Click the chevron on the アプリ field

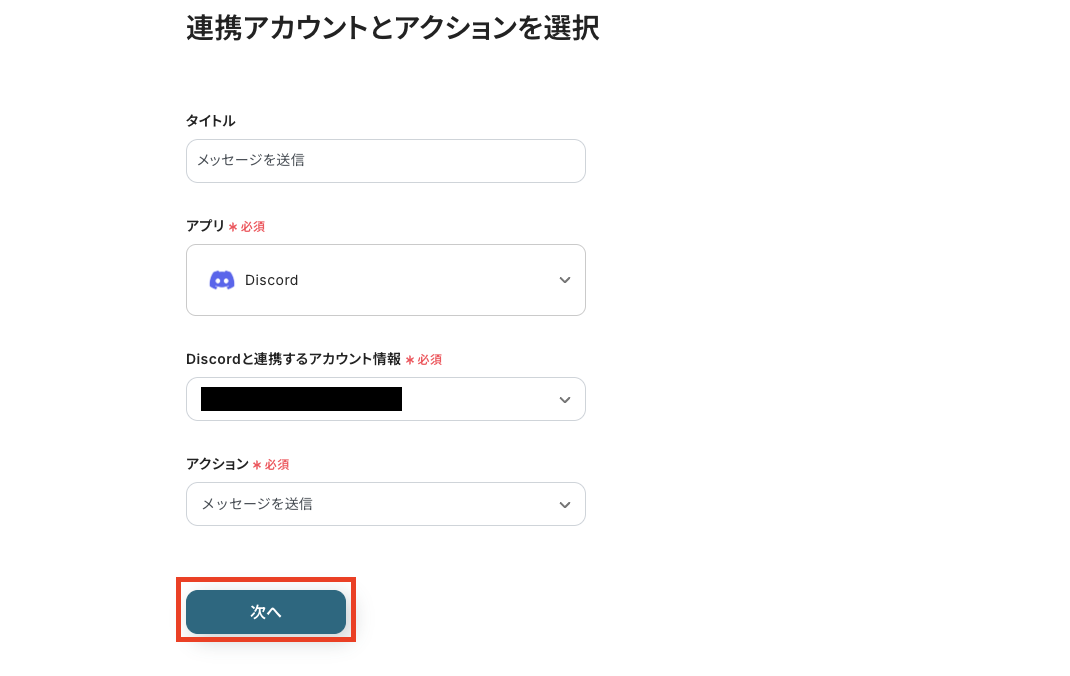pyautogui.click(x=564, y=280)
